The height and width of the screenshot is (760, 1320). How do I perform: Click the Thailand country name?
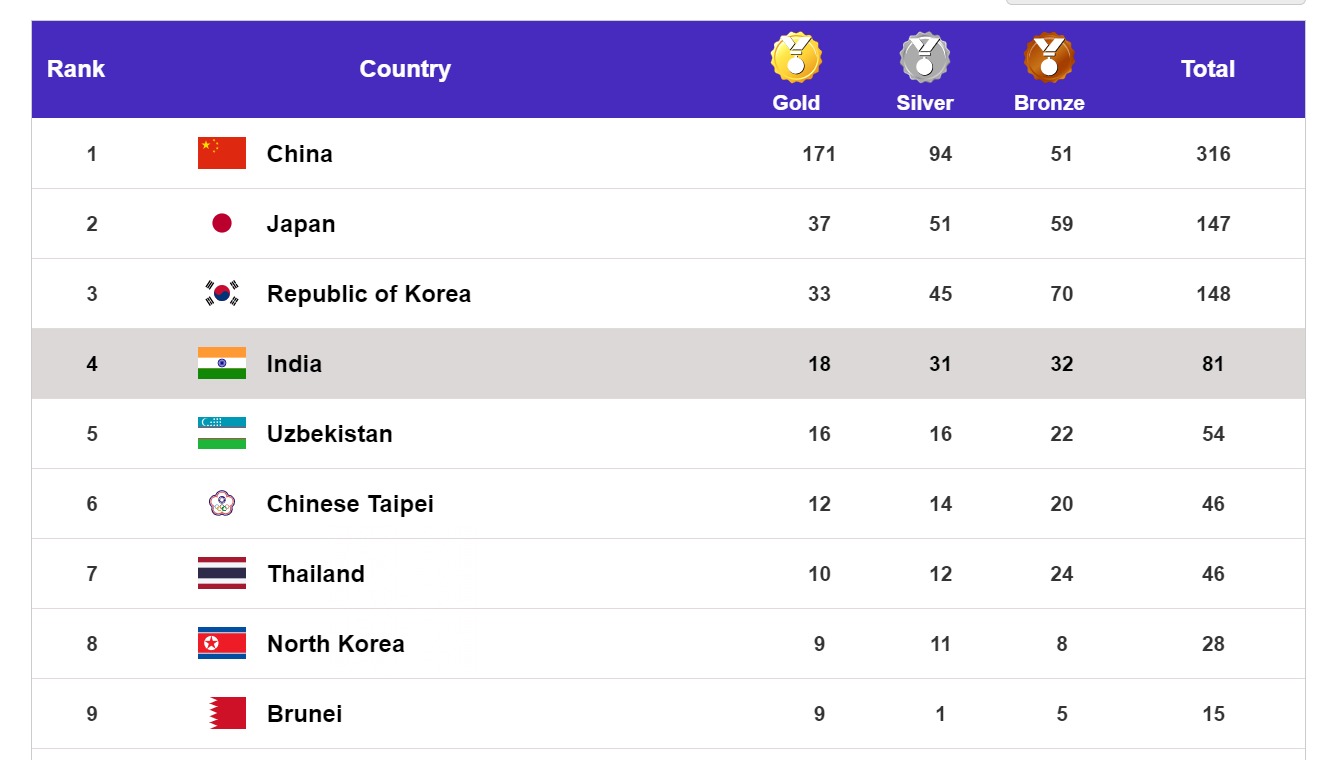[x=316, y=574]
